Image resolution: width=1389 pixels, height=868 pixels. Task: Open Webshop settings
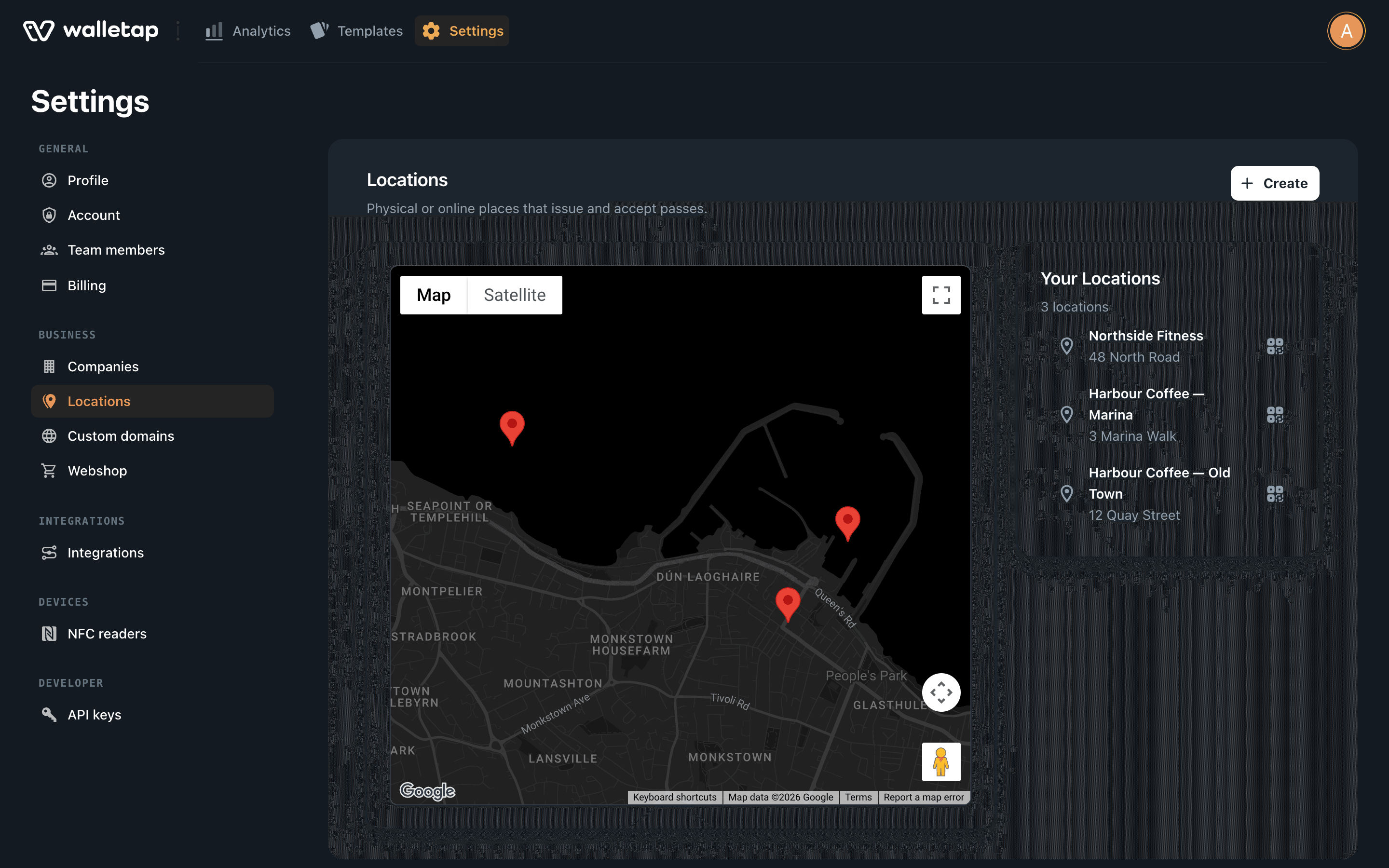point(152,471)
